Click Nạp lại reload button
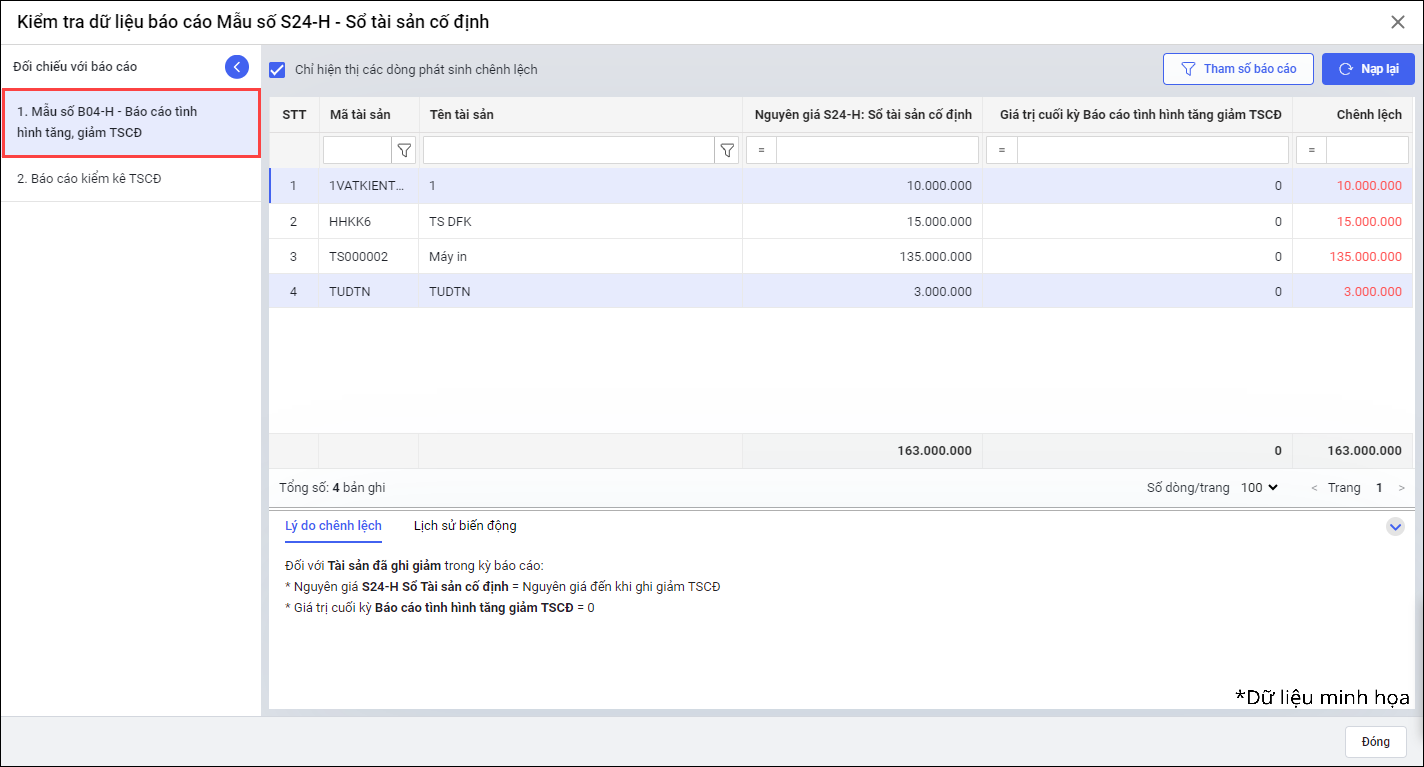This screenshot has height=767, width=1424. [1368, 69]
